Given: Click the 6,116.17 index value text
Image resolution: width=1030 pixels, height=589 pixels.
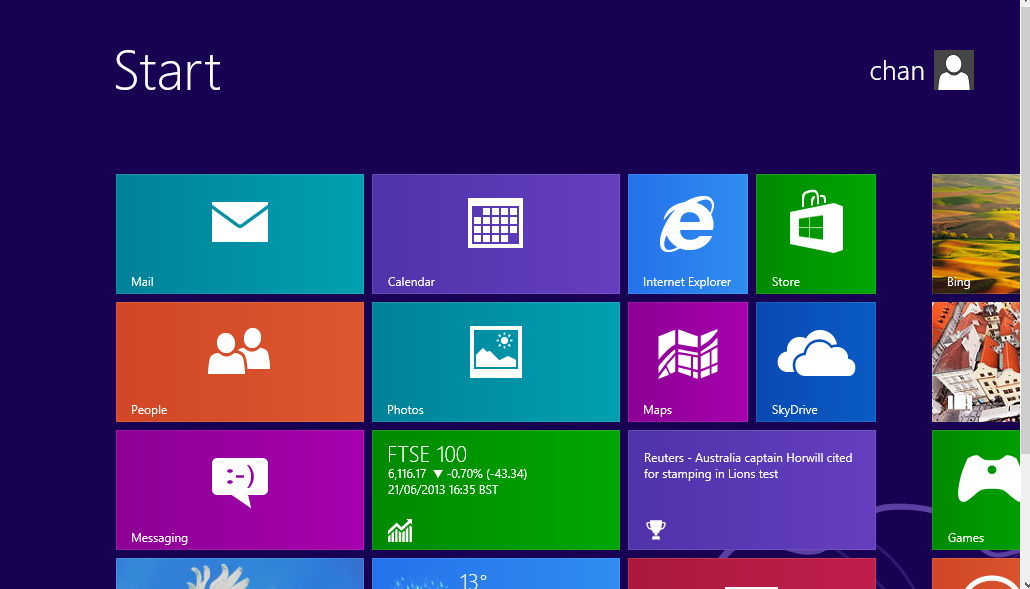Looking at the screenshot, I should [x=407, y=474].
